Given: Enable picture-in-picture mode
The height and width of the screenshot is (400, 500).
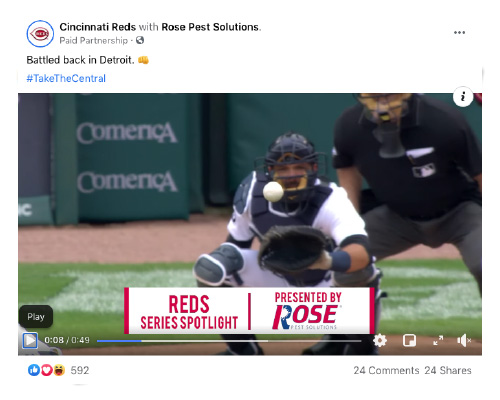Looking at the screenshot, I should 409,340.
